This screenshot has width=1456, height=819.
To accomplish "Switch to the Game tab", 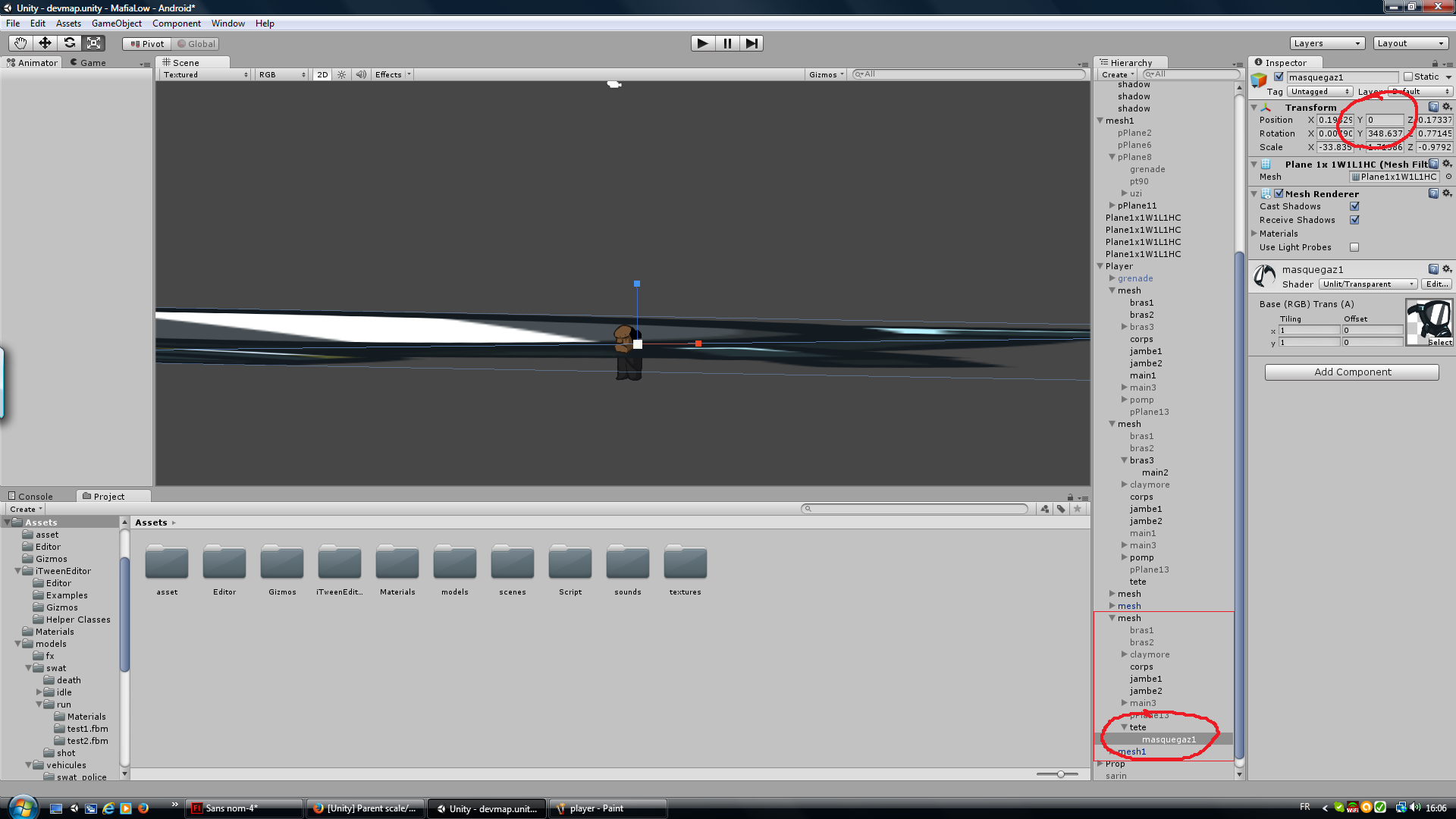I will coord(88,63).
